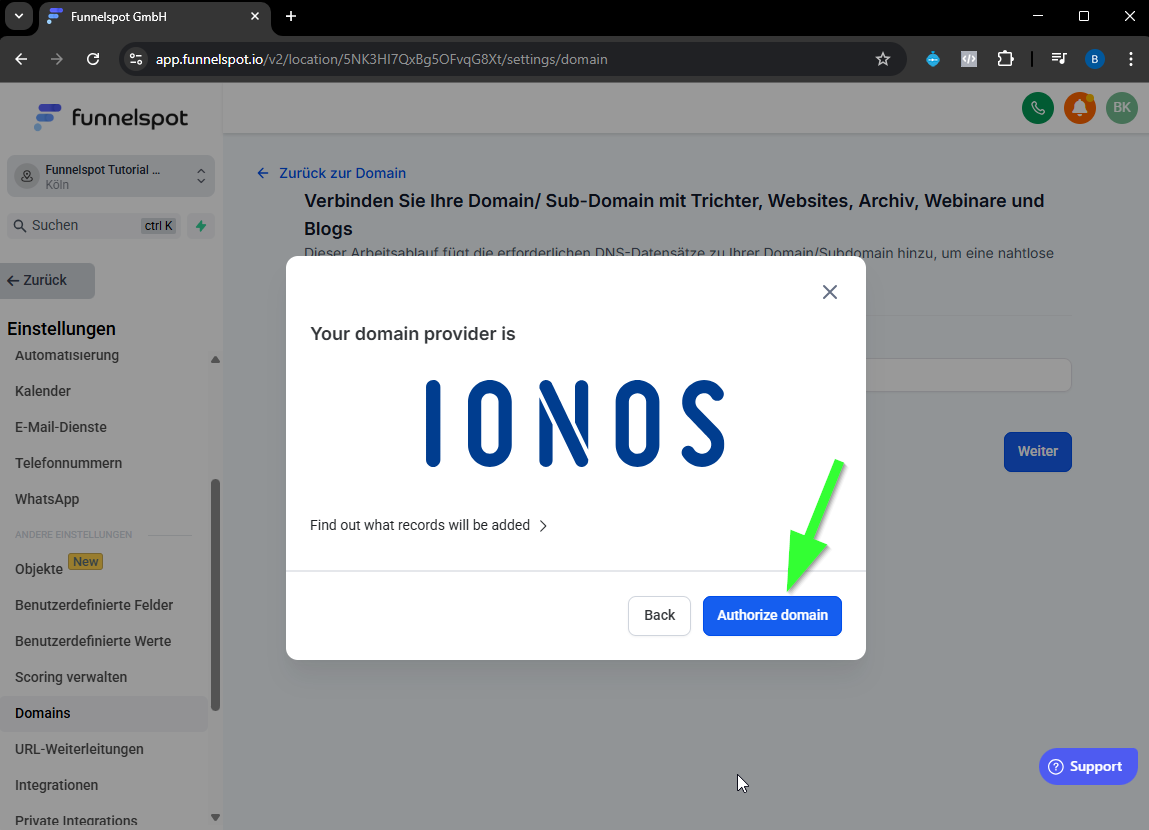Select the Funnelspot GmbH browser tab

pyautogui.click(x=154, y=17)
